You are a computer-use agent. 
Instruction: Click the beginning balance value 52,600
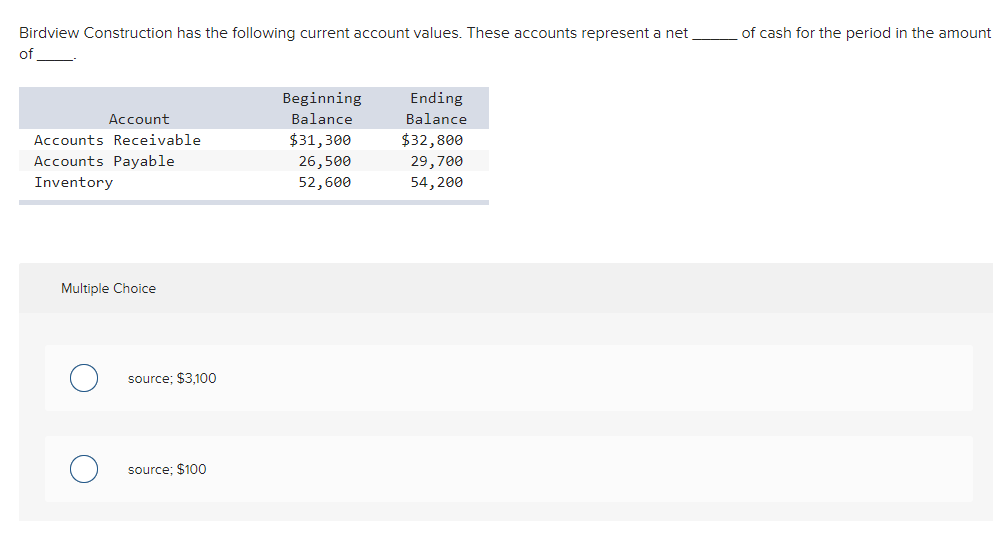pos(325,182)
